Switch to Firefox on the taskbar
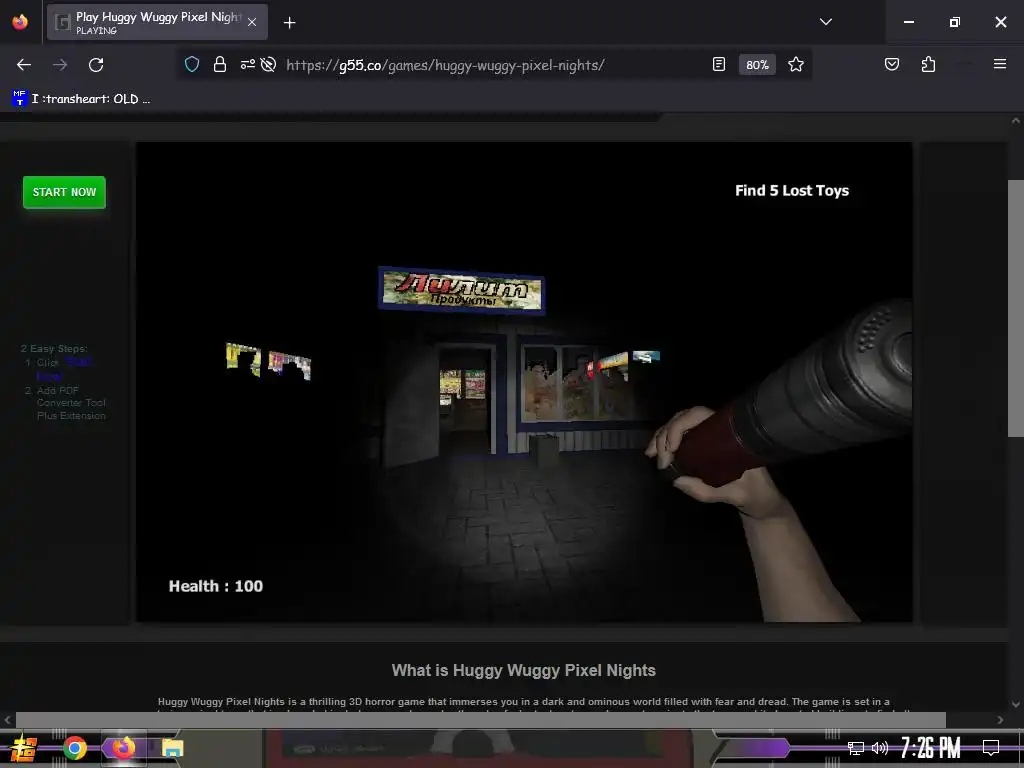The image size is (1024, 768). 123,748
